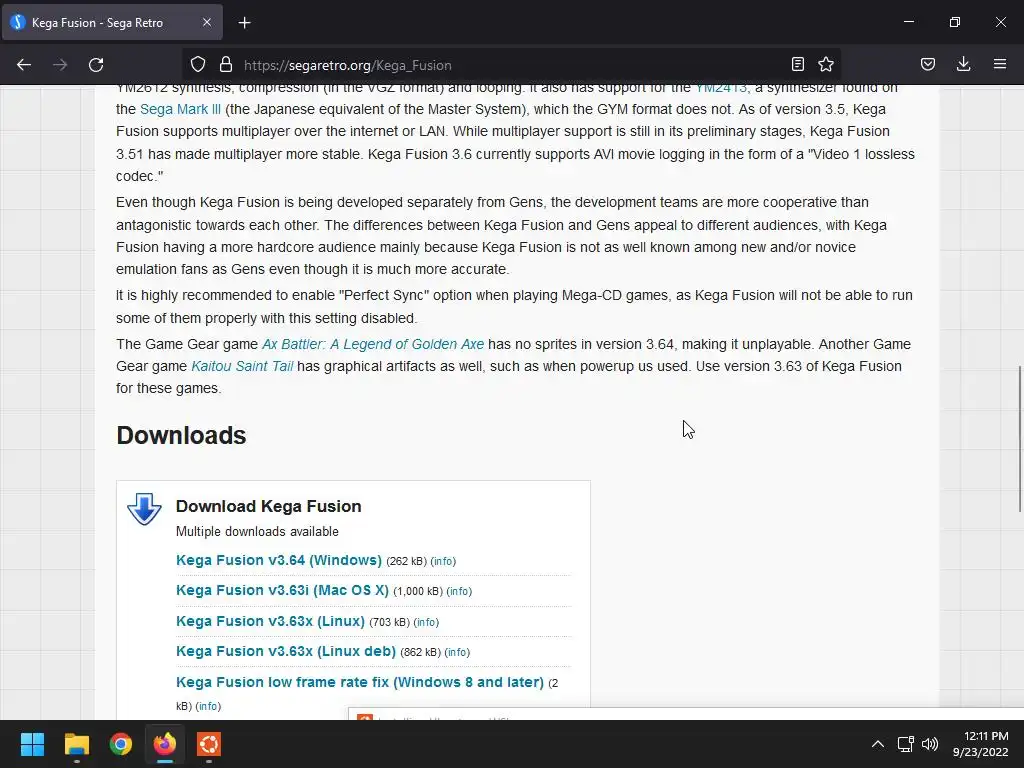Open the YM2413 link
Viewport: 1024px width, 768px height.
click(x=721, y=88)
